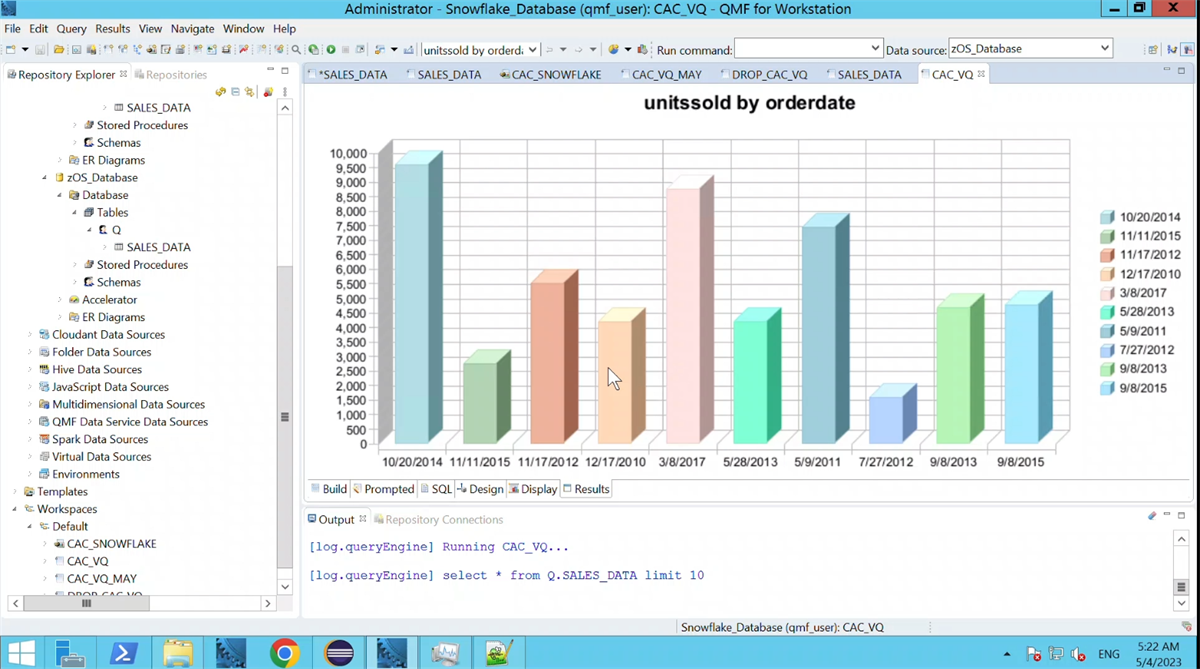
Task: Close the Repository Explorer view
Action: click(x=123, y=74)
